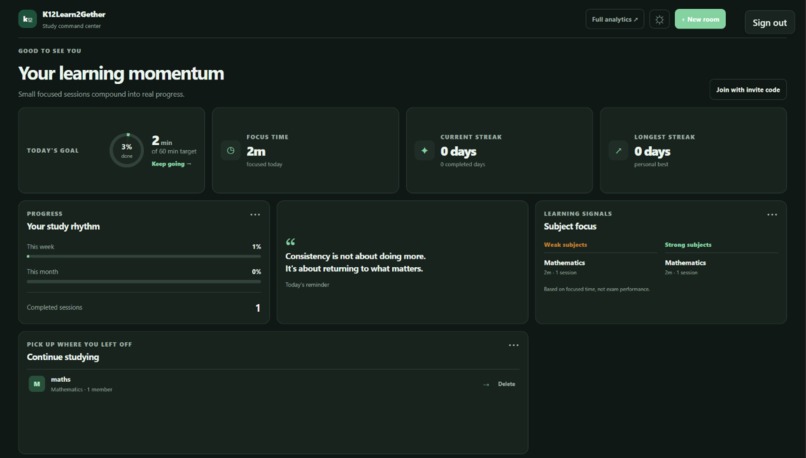The width and height of the screenshot is (806, 458).
Task: Click the K12 logo icon
Action: tap(27, 19)
